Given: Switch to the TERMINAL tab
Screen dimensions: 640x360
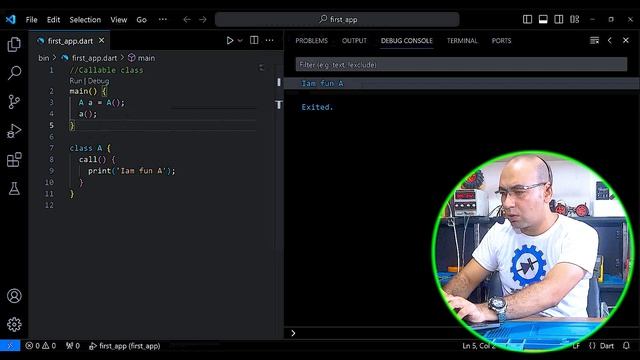Looking at the screenshot, I should tap(462, 41).
